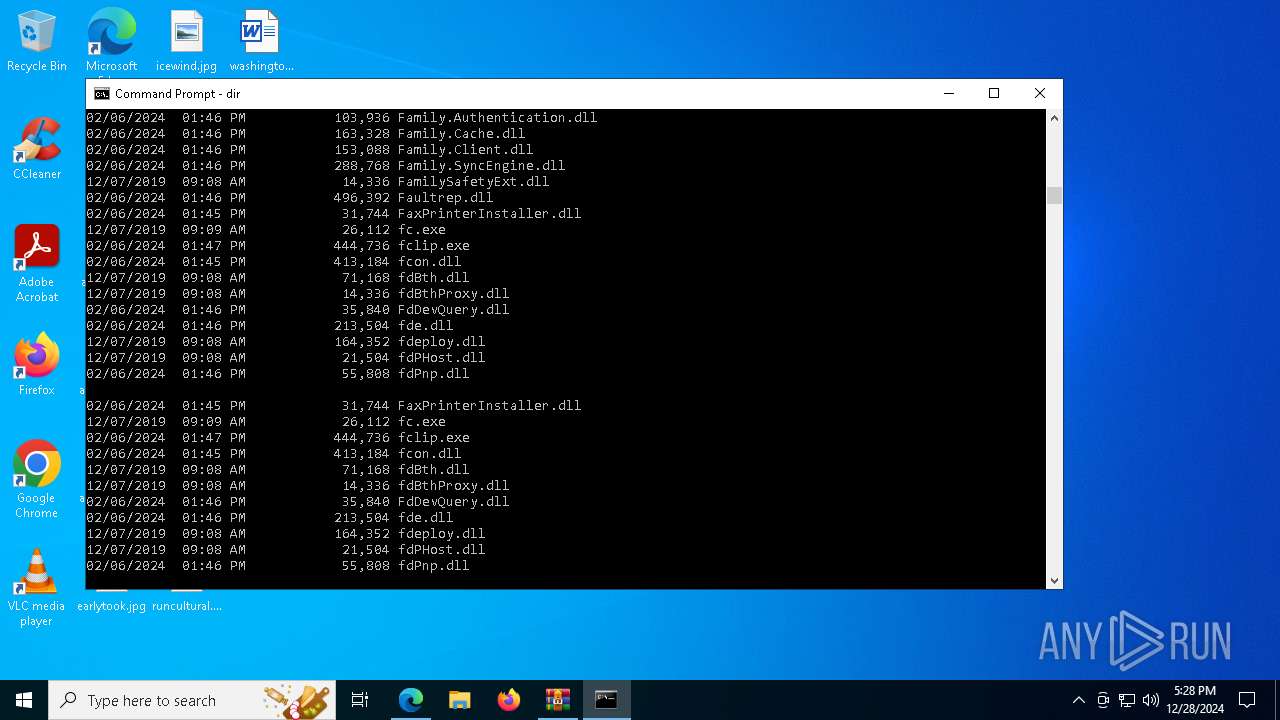Image resolution: width=1280 pixels, height=720 pixels.
Task: Click the Command Prompt scrollbar thumb
Action: (1054, 195)
